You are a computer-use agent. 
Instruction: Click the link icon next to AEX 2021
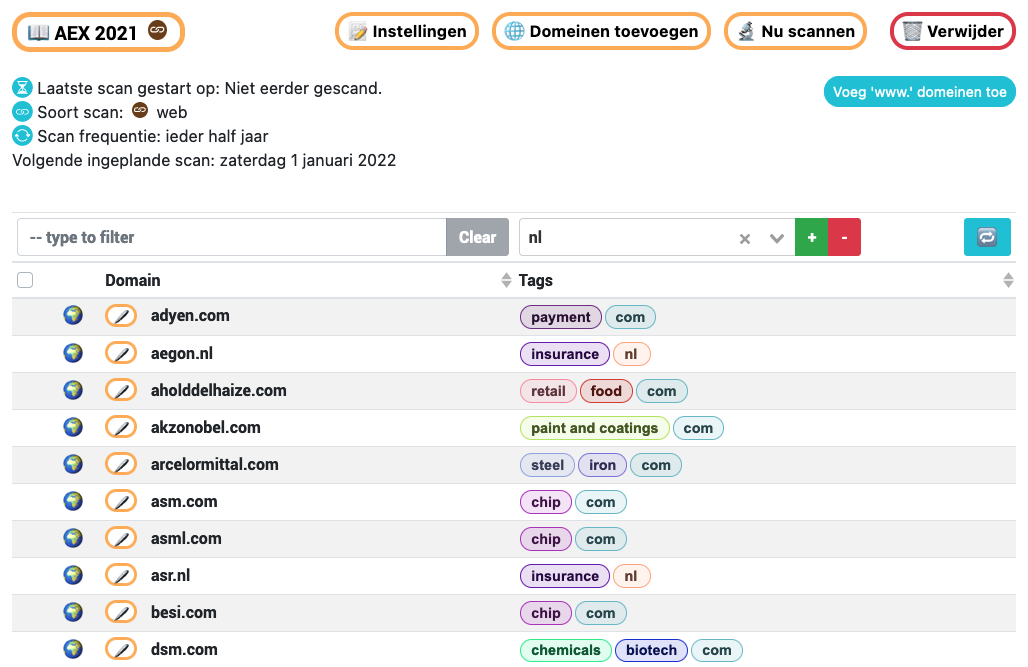157,30
